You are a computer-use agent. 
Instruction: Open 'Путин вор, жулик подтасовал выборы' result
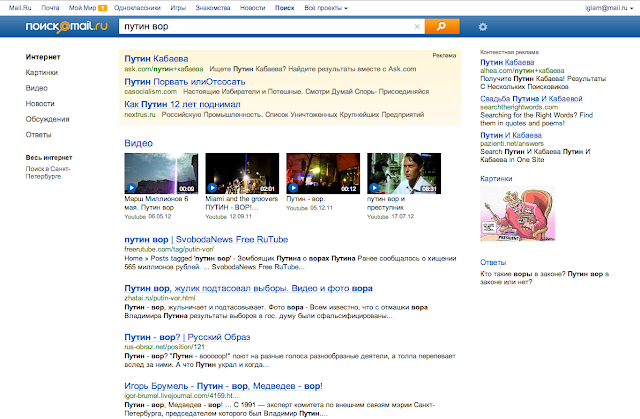(x=248, y=288)
